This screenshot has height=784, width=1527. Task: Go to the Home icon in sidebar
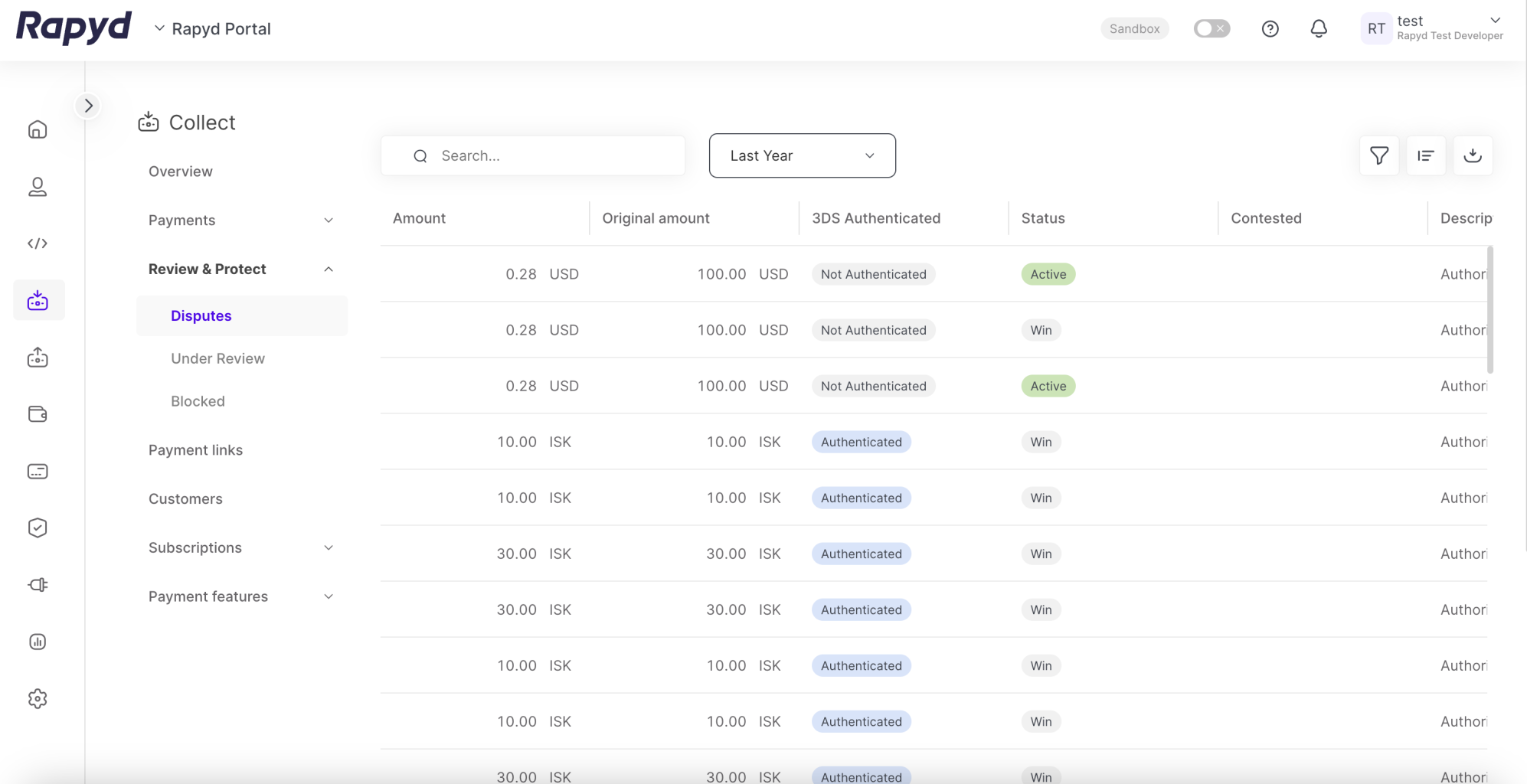[38, 130]
